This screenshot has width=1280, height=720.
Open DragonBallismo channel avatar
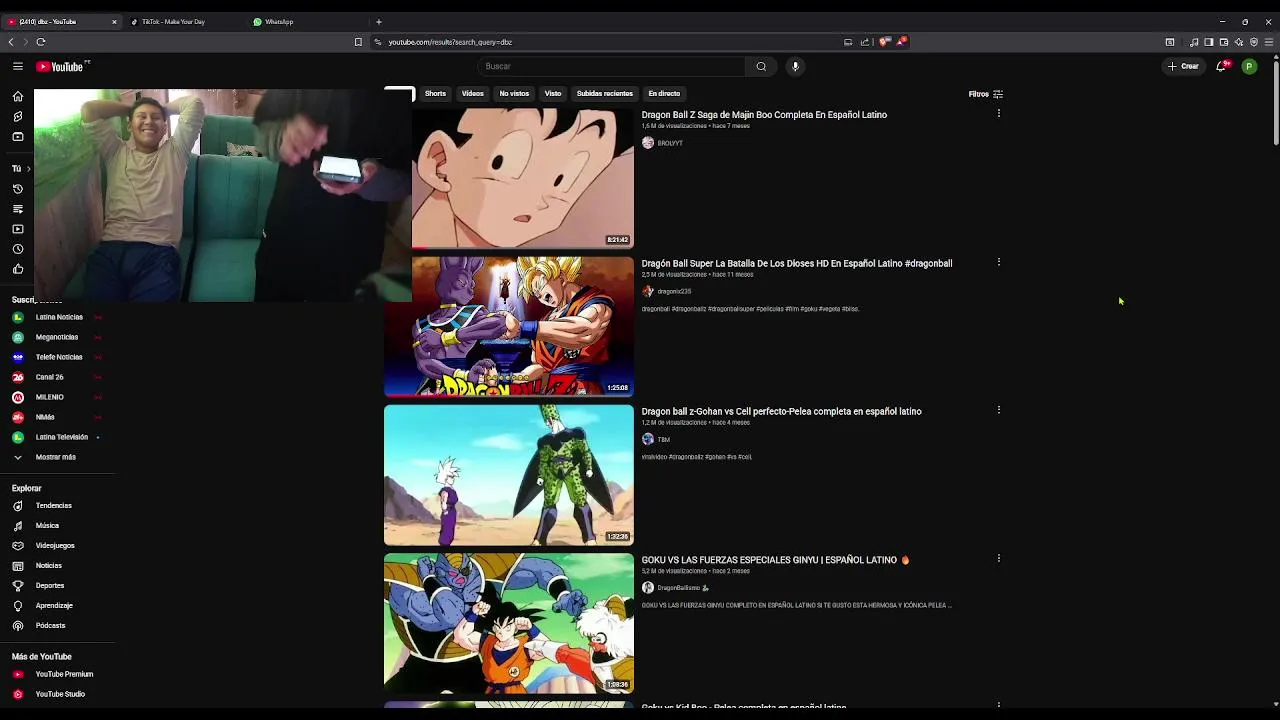click(x=648, y=588)
